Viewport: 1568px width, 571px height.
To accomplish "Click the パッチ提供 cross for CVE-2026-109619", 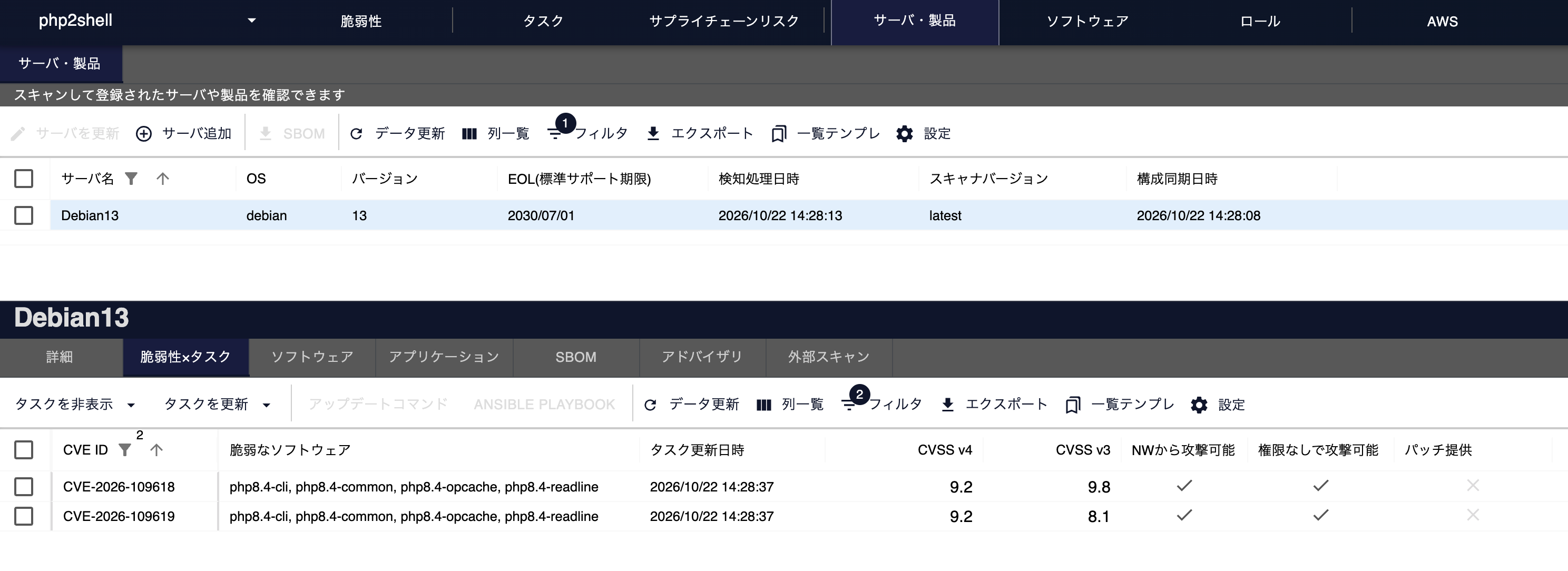I will coord(1473,515).
